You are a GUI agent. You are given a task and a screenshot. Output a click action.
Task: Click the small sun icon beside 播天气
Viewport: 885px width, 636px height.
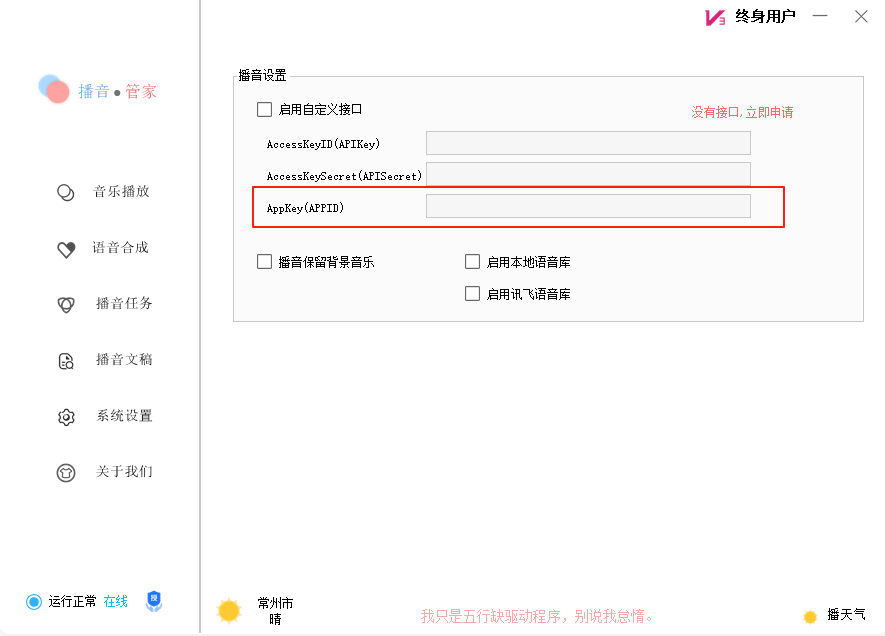click(810, 617)
